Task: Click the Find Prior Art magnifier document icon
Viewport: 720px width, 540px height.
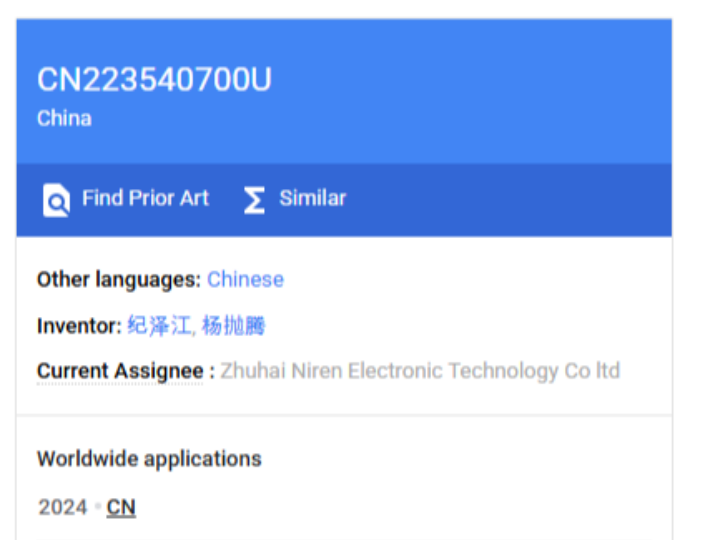Action: [56, 200]
